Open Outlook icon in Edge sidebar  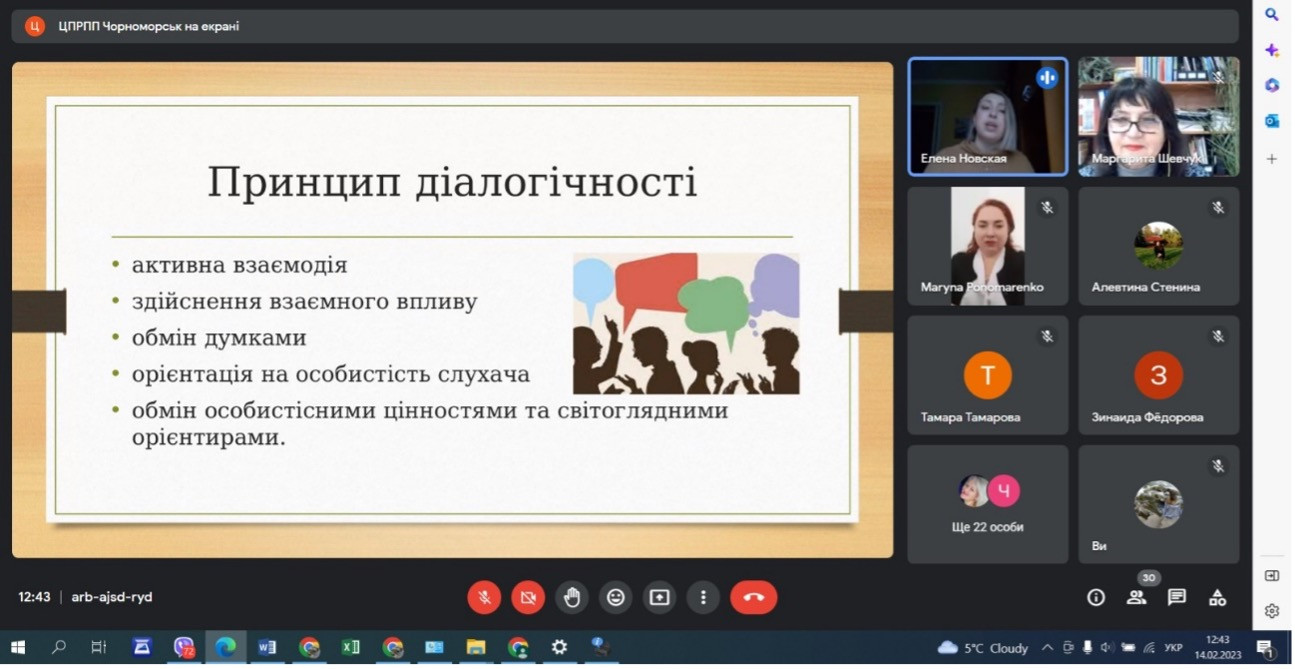tap(1272, 121)
